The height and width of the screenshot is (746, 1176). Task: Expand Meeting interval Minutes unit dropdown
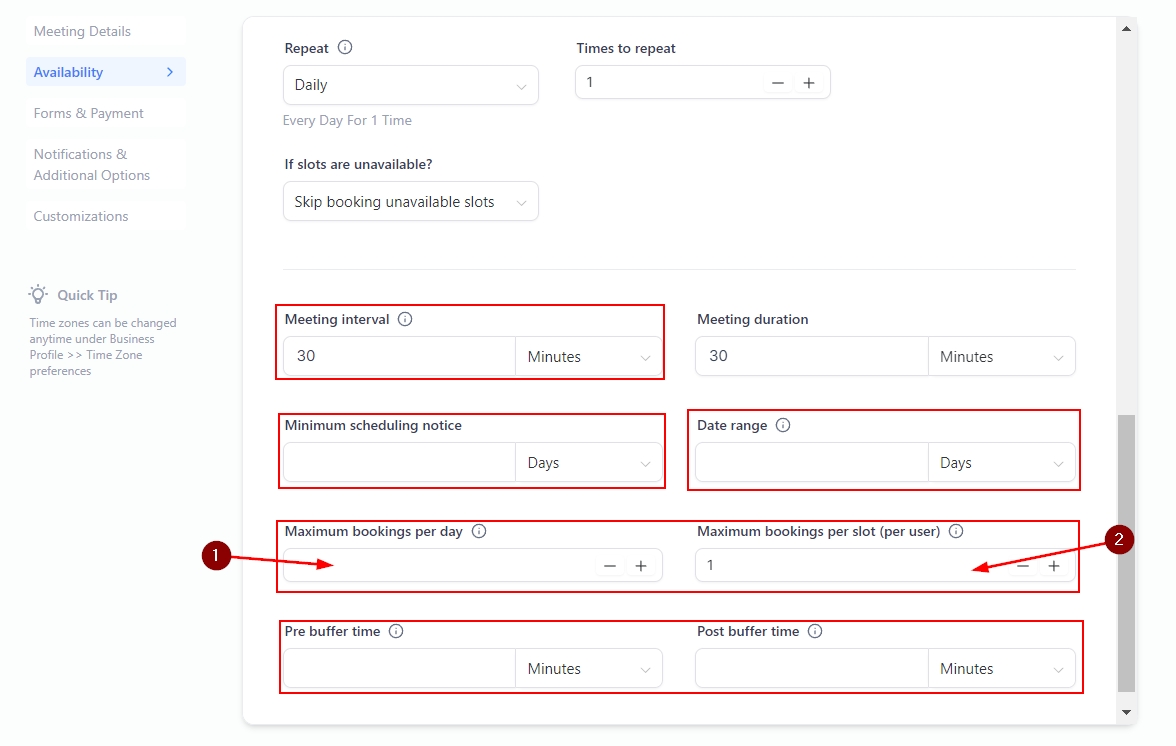coord(588,357)
